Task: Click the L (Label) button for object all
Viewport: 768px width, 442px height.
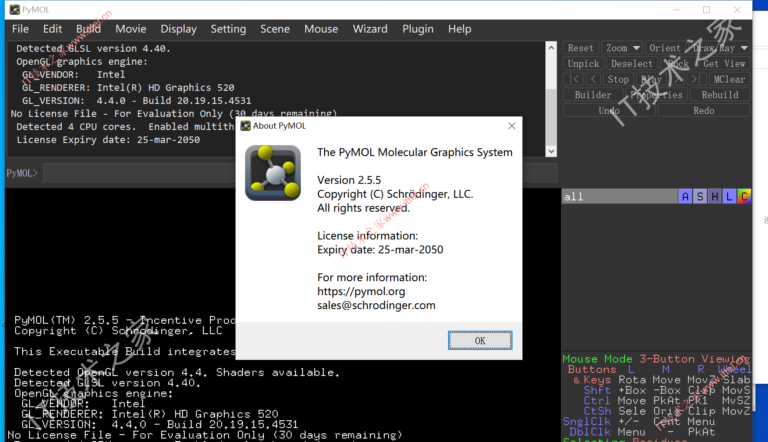Action: coord(729,197)
